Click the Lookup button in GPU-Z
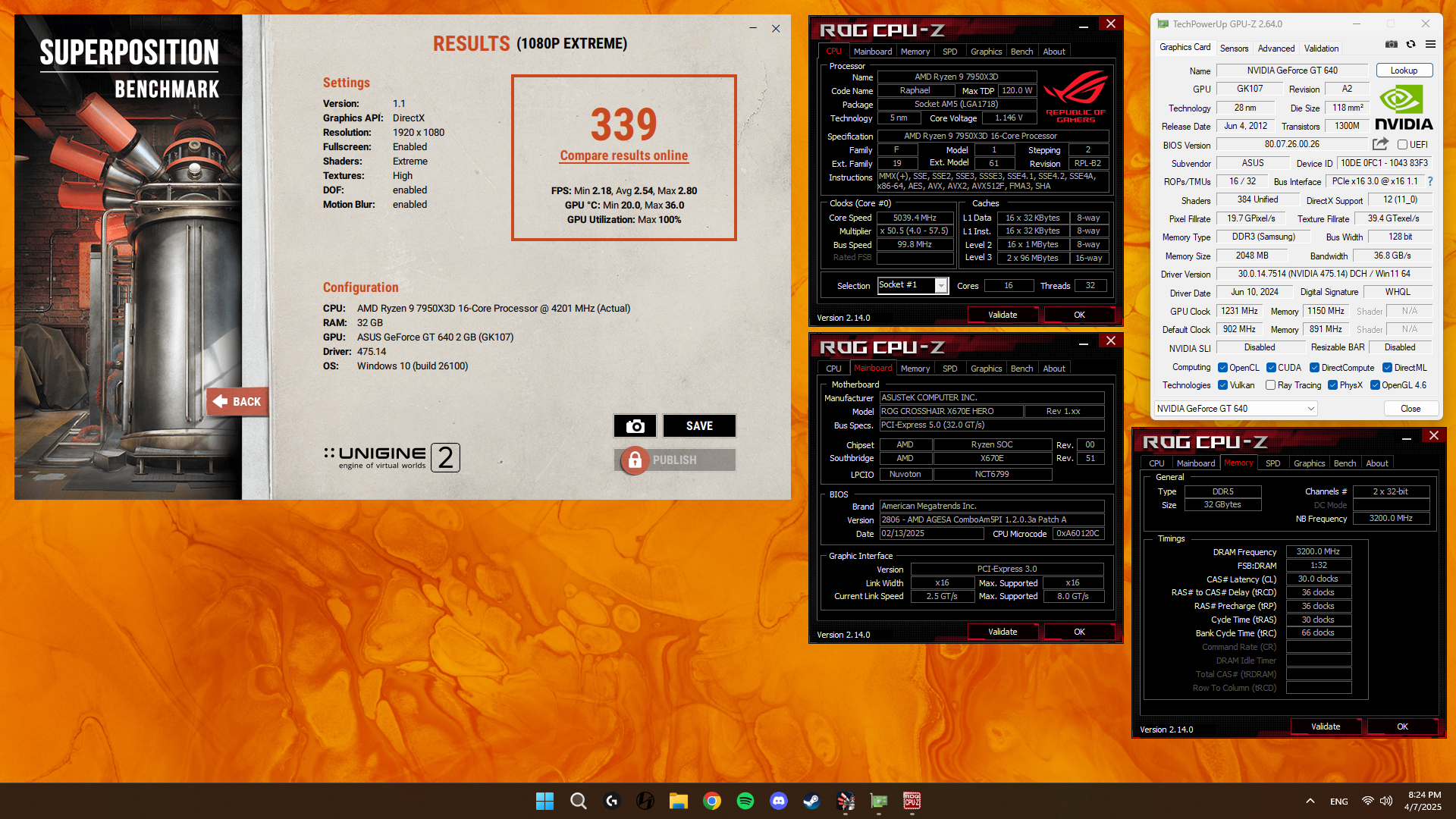This screenshot has height=819, width=1456. [x=1404, y=71]
